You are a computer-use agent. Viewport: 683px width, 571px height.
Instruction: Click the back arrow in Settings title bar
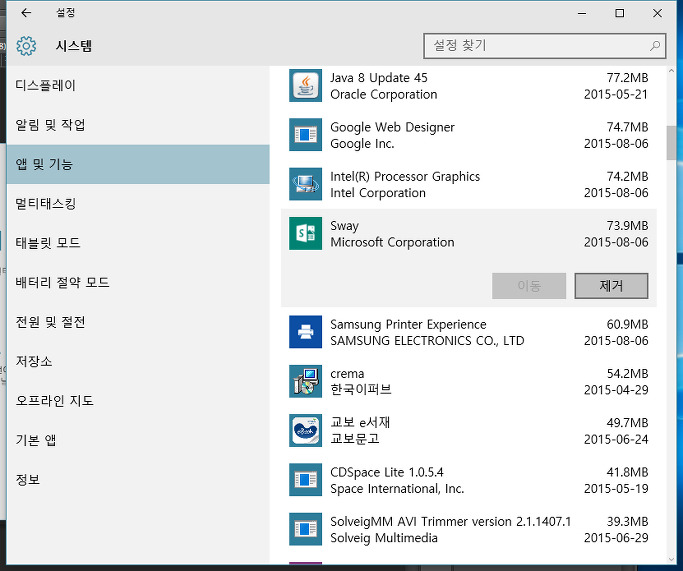tap(26, 13)
